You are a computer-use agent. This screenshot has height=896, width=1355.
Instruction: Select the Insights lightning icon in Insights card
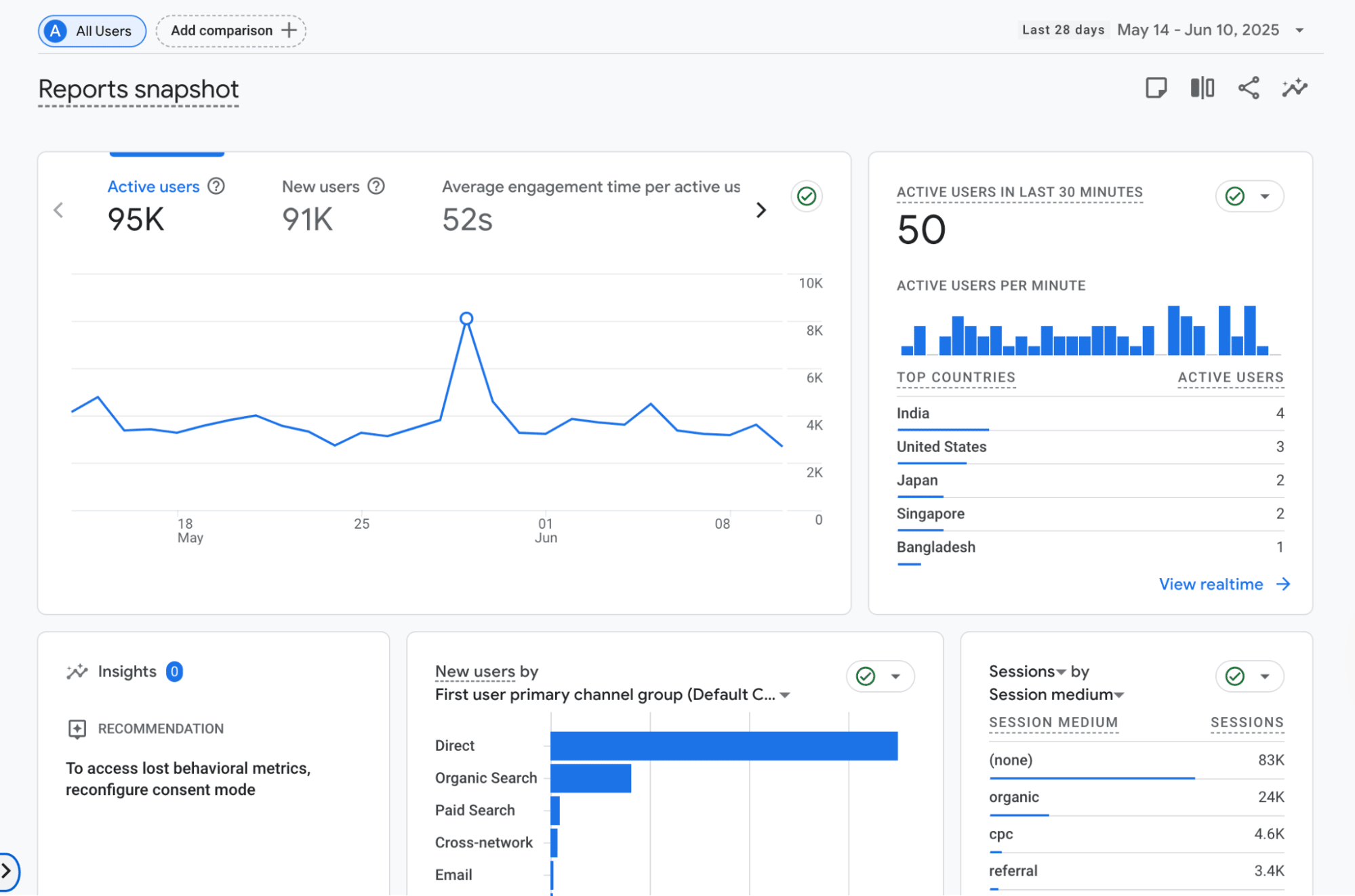pyautogui.click(x=77, y=671)
